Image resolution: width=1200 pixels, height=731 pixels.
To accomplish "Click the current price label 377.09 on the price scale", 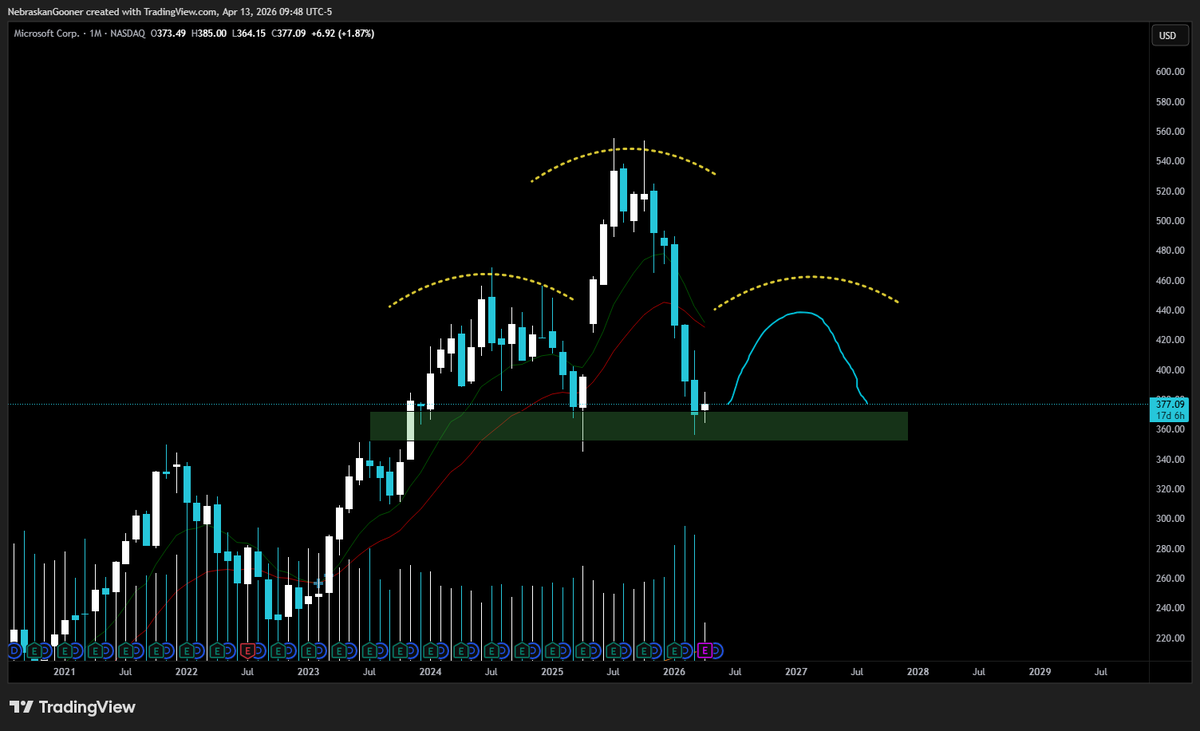I will pyautogui.click(x=1168, y=404).
